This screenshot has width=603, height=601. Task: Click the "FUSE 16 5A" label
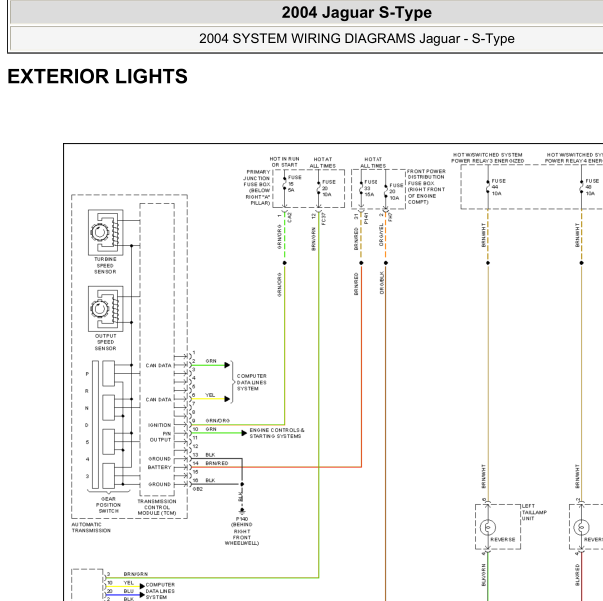(294, 184)
